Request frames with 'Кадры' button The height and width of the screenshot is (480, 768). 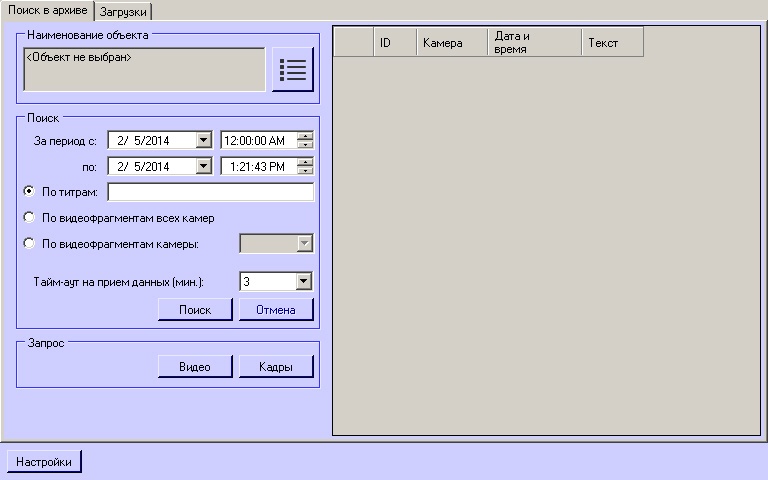point(276,367)
